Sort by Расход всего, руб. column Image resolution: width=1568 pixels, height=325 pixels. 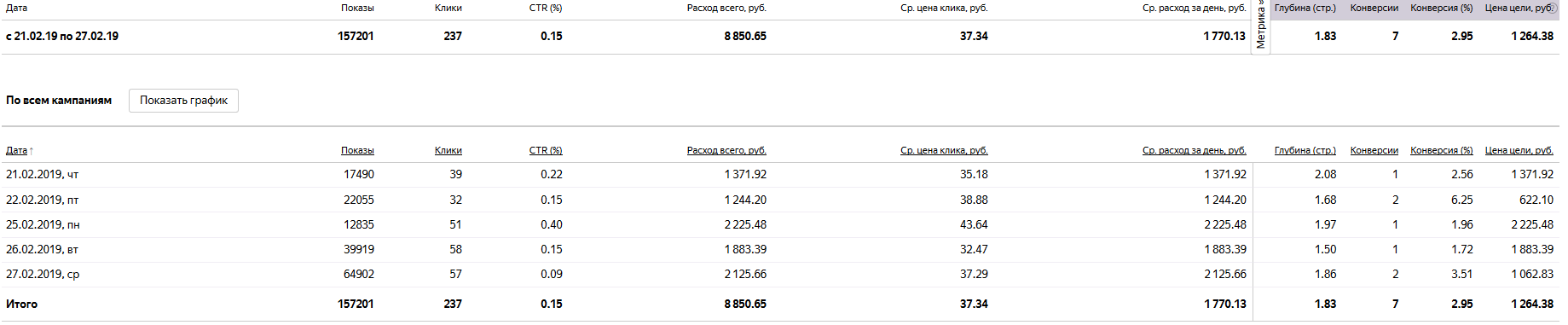(726, 150)
